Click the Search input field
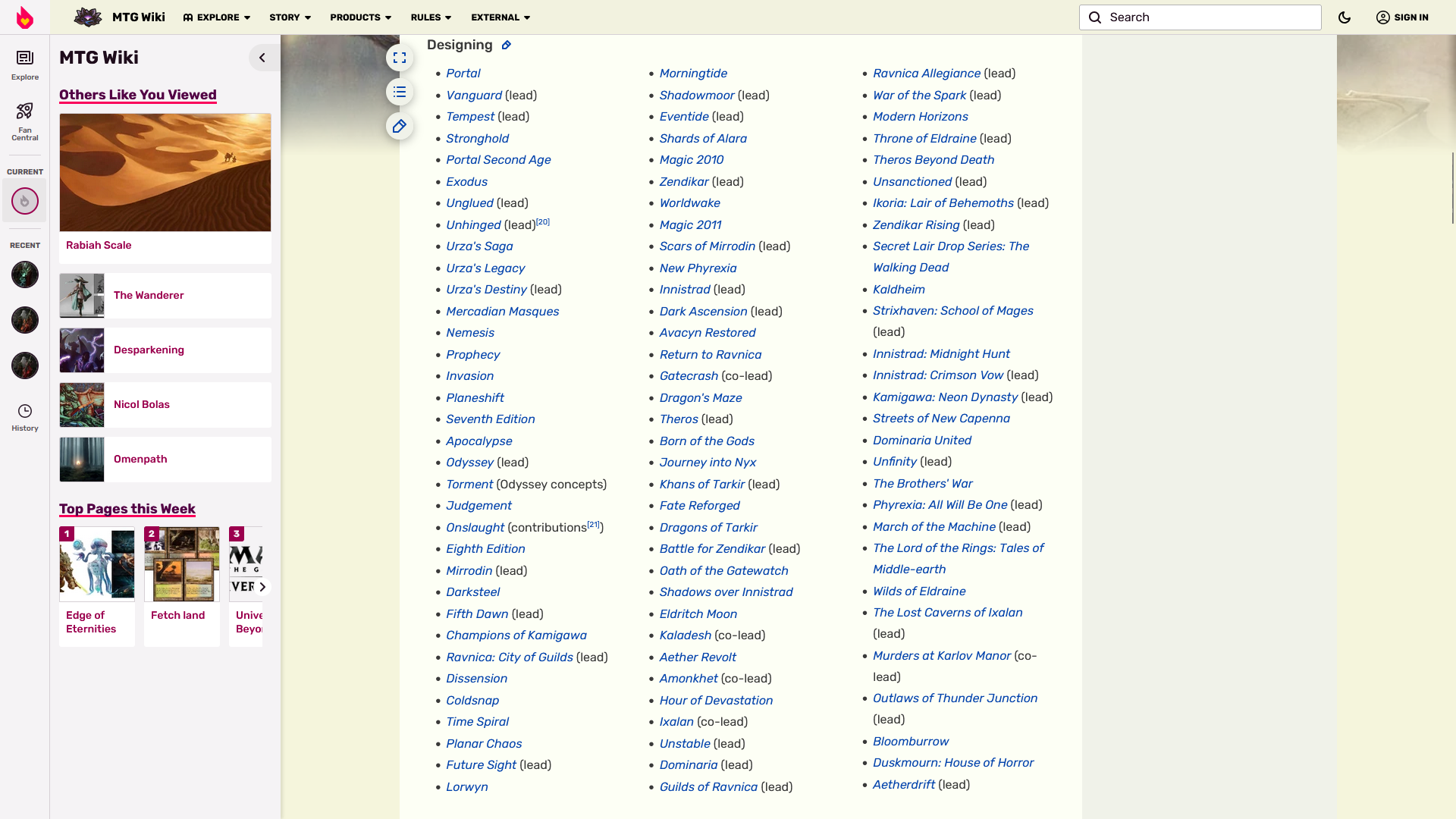The height and width of the screenshot is (819, 1456). [1200, 17]
